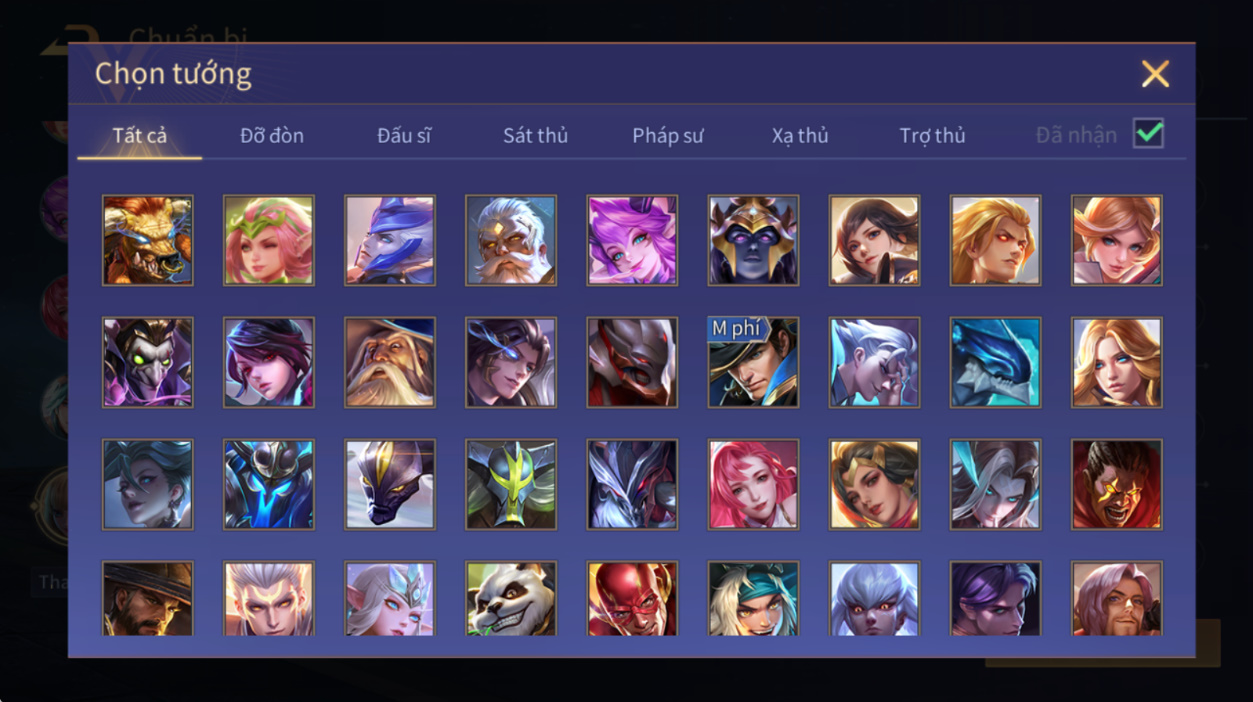1253x702 pixels.
Task: Switch to the Trợ thủ tab
Action: click(932, 135)
